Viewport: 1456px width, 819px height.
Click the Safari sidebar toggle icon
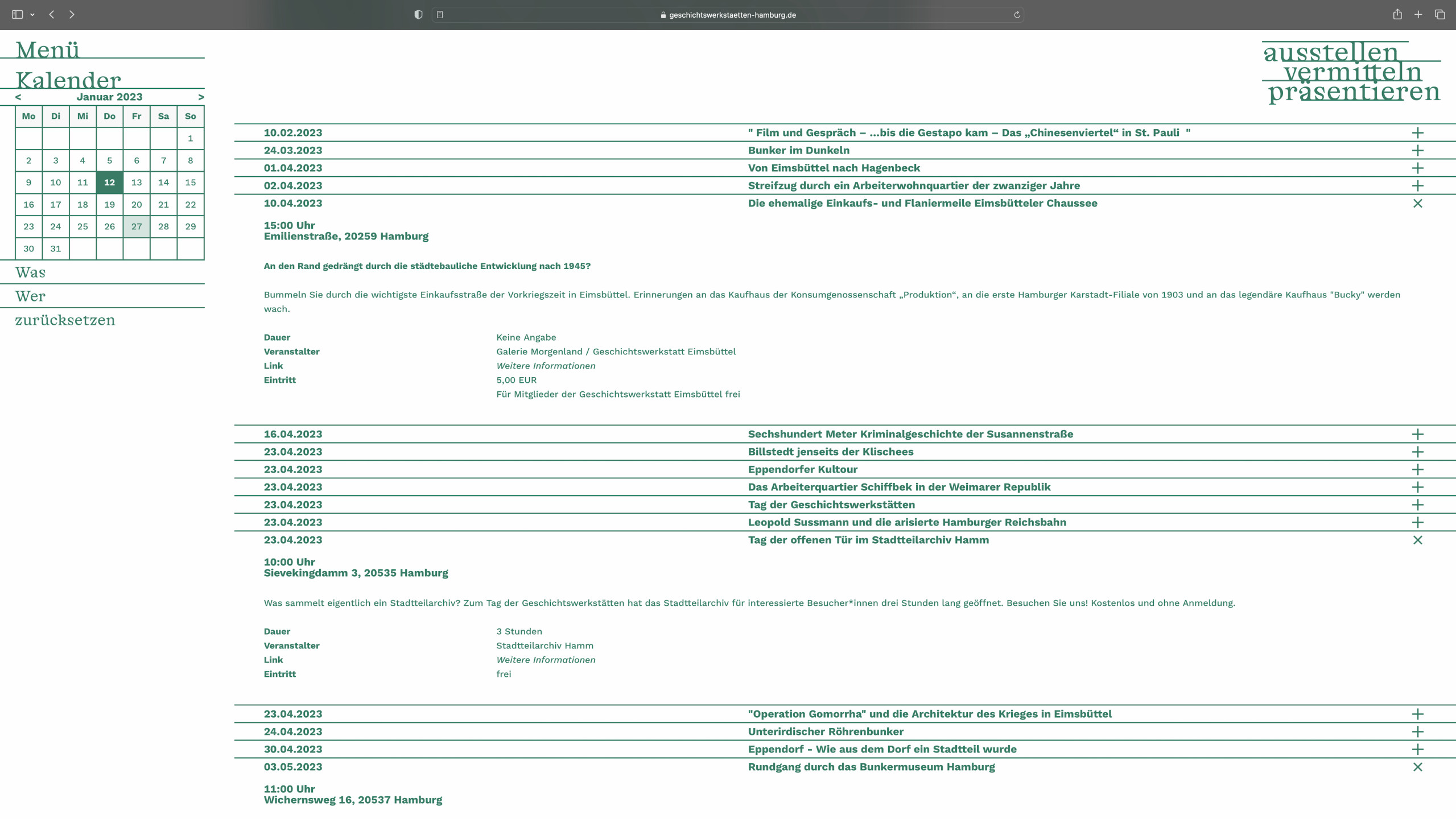(17, 15)
